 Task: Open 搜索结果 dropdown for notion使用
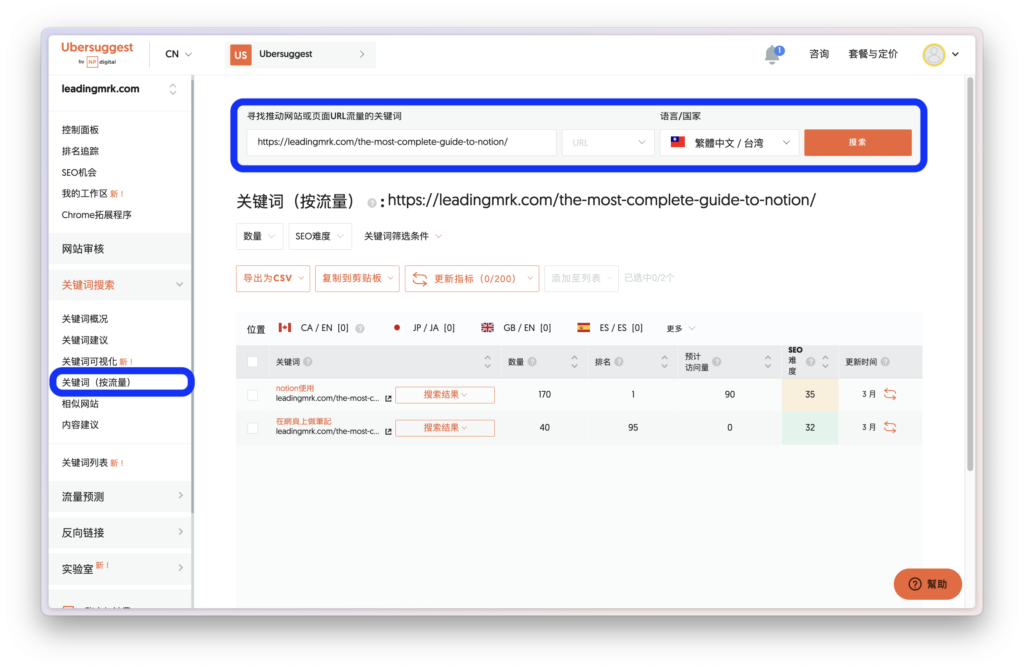pyautogui.click(x=445, y=394)
